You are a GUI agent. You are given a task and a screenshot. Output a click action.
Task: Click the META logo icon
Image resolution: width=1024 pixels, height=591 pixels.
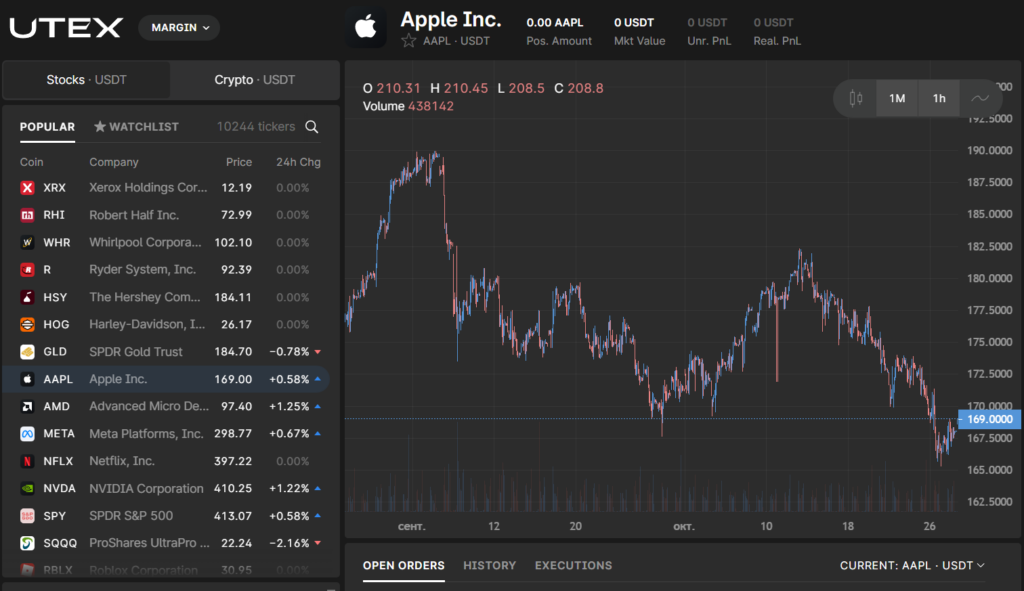(27, 434)
